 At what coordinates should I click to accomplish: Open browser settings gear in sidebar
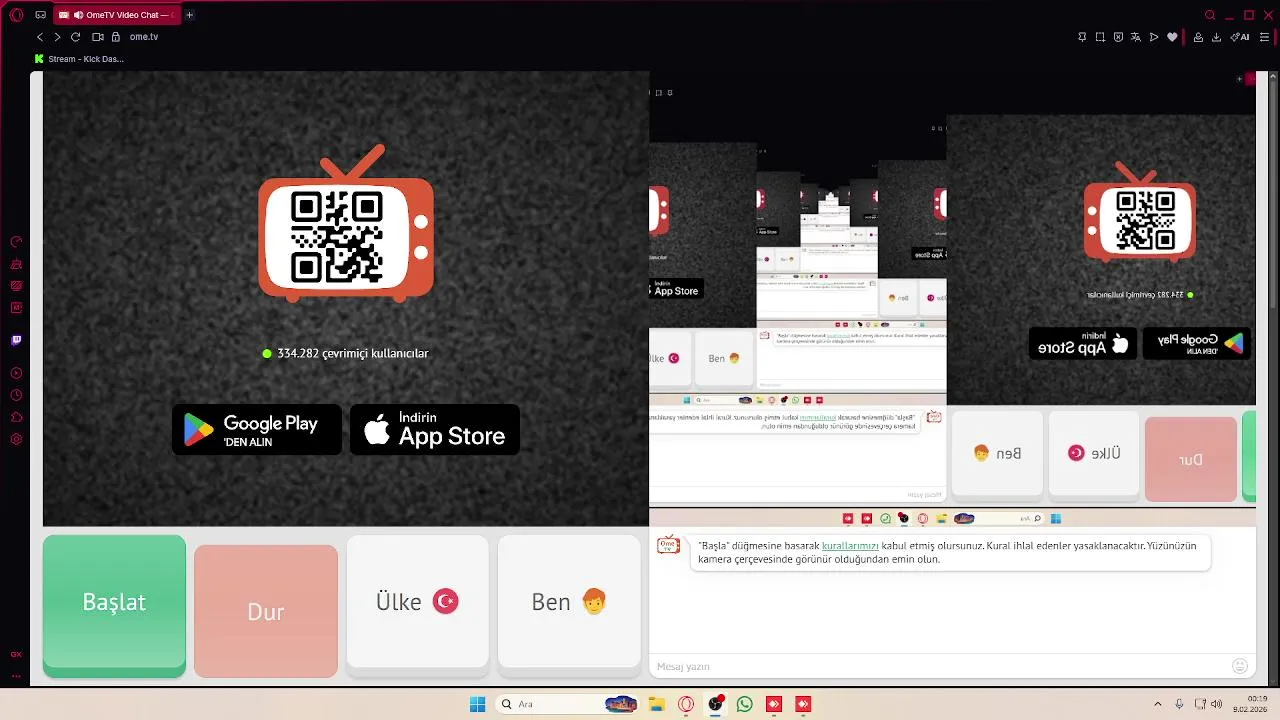coord(16,439)
